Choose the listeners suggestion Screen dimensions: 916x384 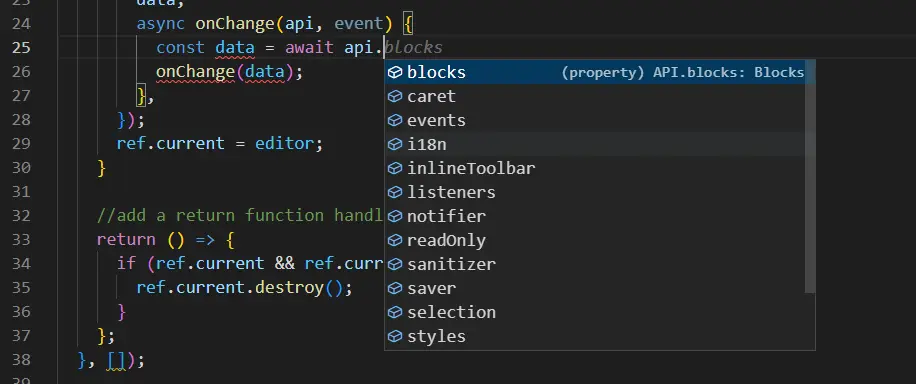tap(595, 192)
